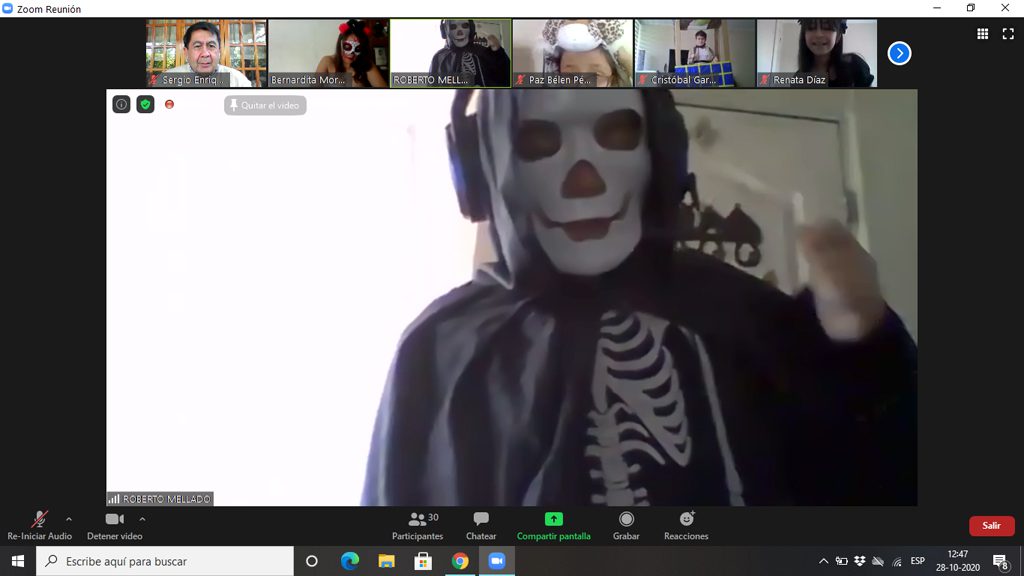Click the red recording indicator dot
The height and width of the screenshot is (576, 1024).
(x=169, y=104)
